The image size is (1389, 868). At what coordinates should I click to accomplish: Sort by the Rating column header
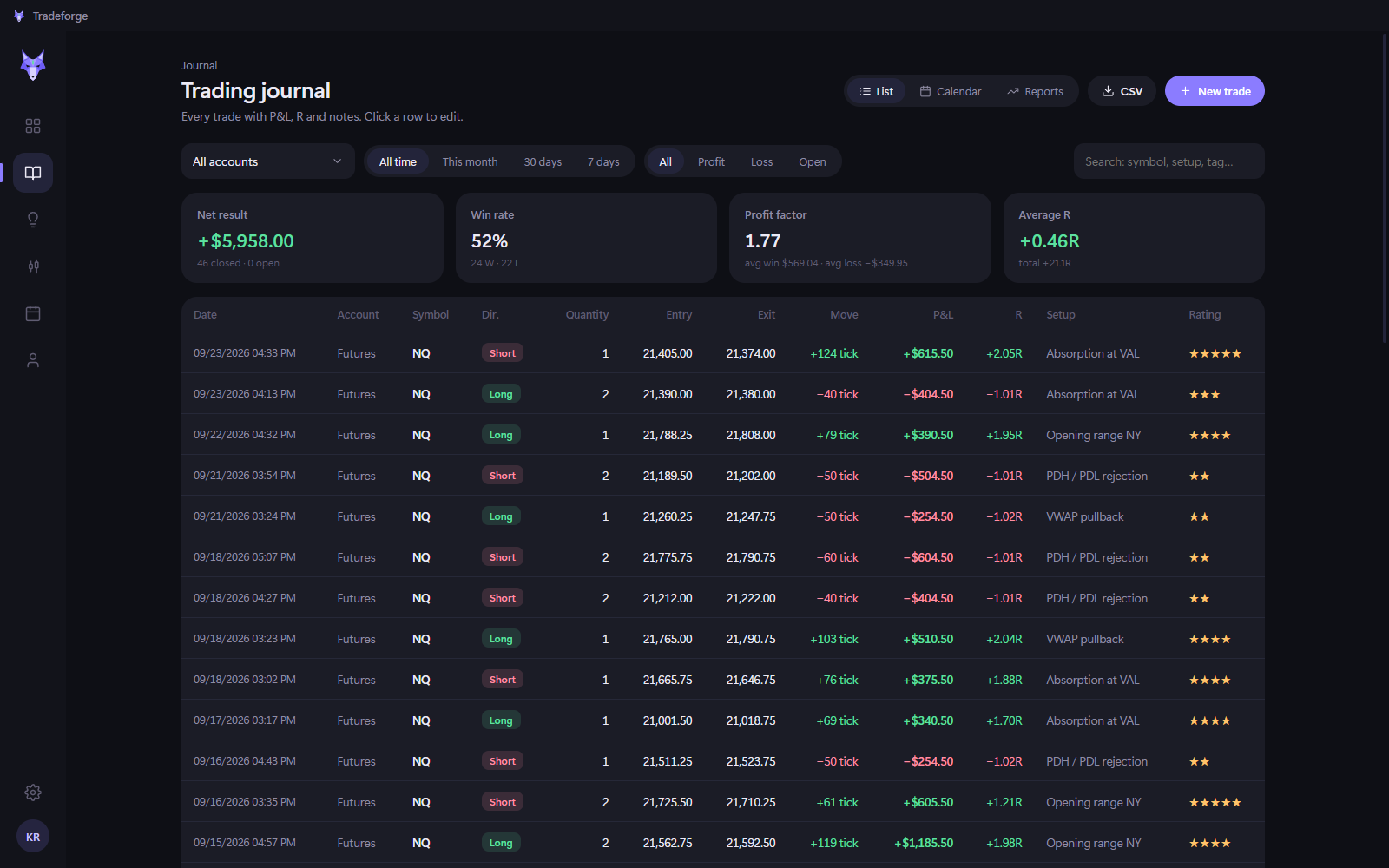(1204, 315)
